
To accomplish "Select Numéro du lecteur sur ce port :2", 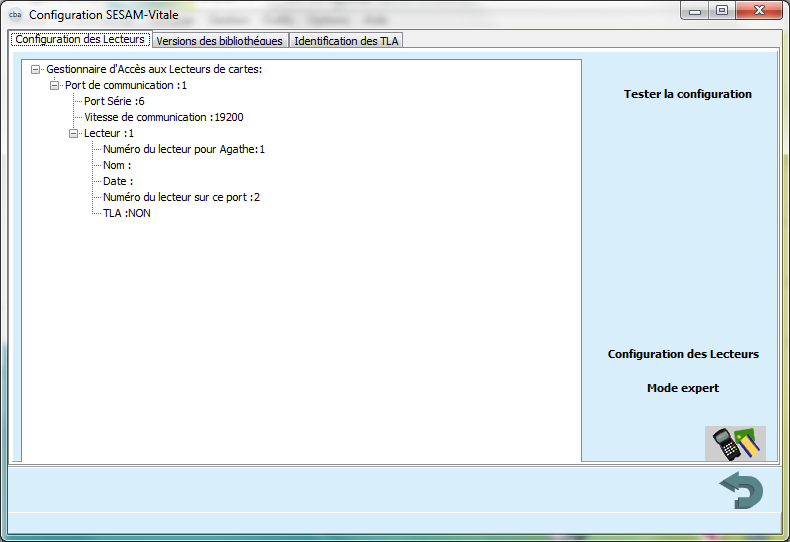I will pyautogui.click(x=181, y=197).
